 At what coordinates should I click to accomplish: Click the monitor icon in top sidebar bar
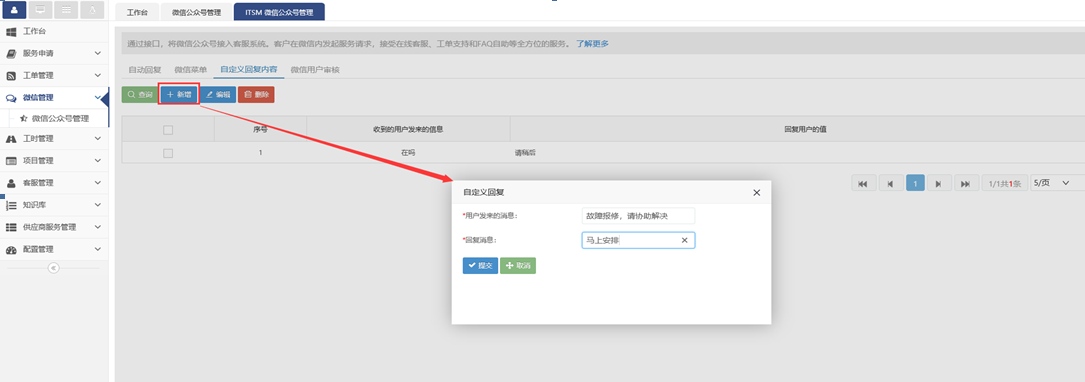(41, 10)
